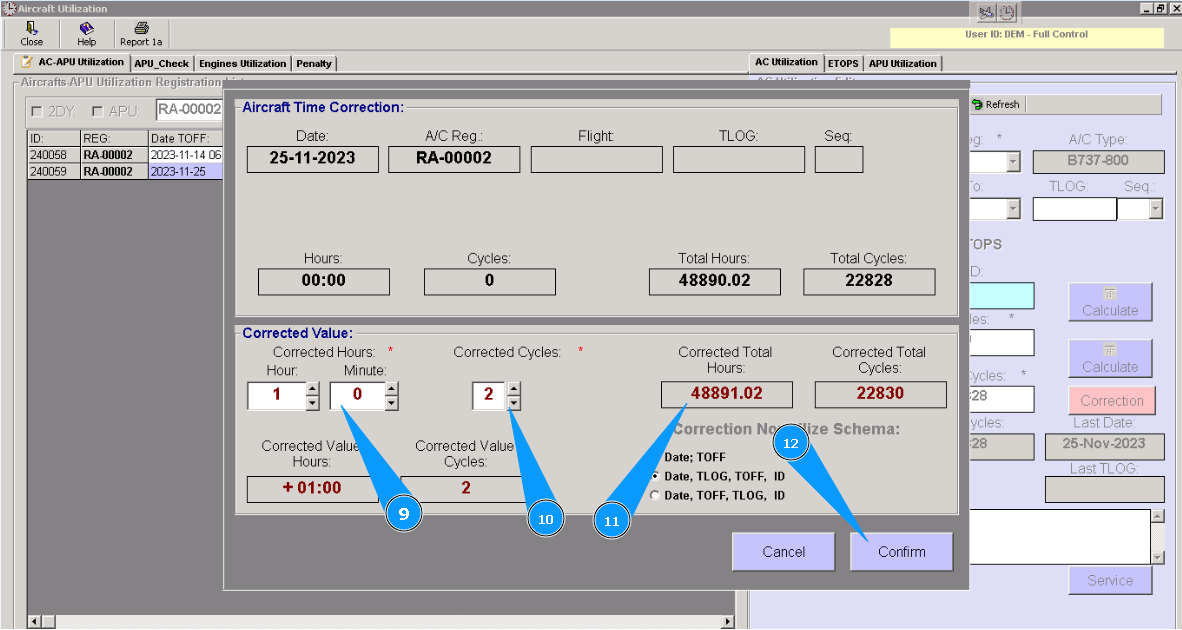Click the Date field showing 25-11-2023
Image resolution: width=1182 pixels, height=630 pixels.
coord(312,159)
